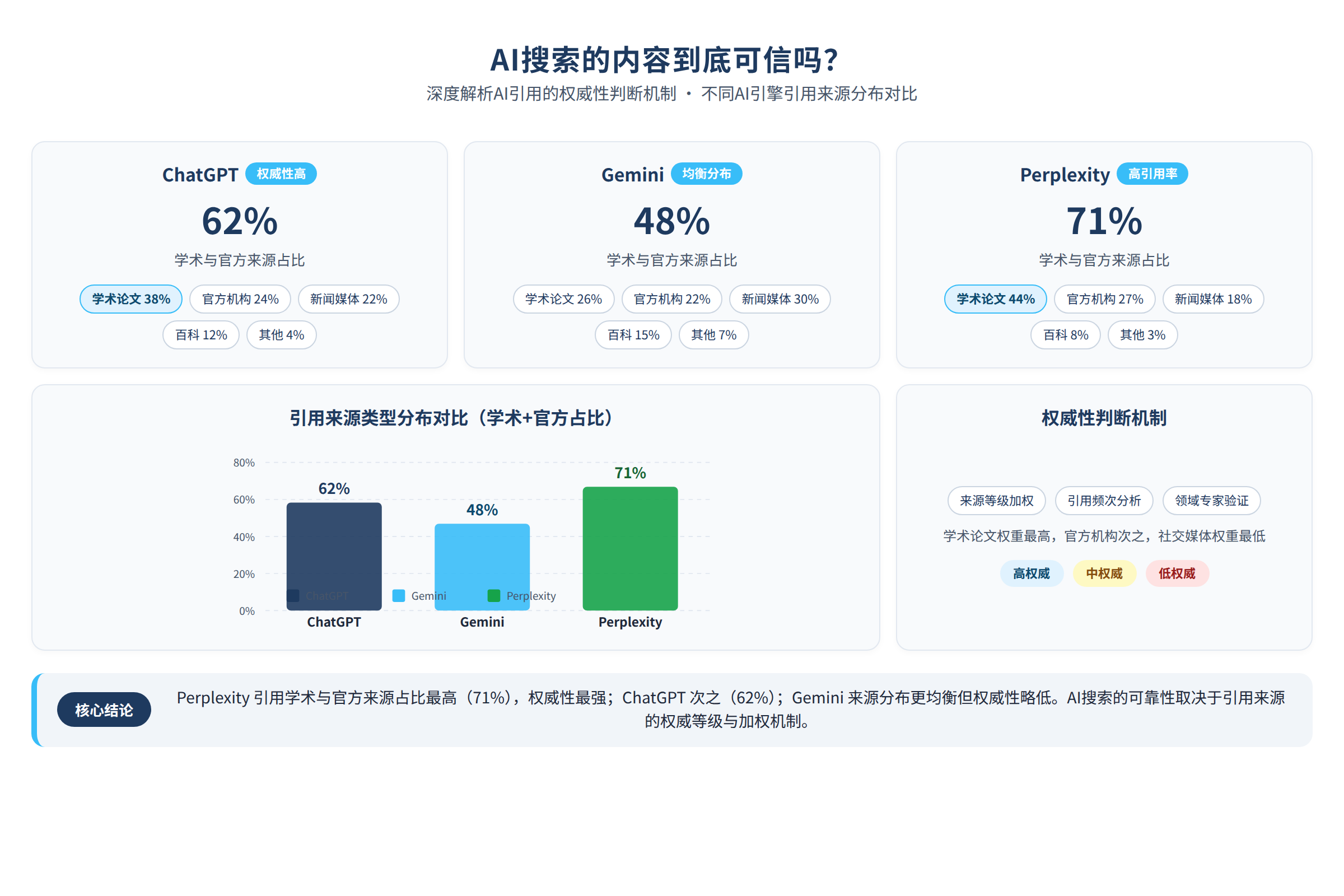This screenshot has width=1344, height=896.
Task: Click the 低权威 label
Action: point(1177,573)
